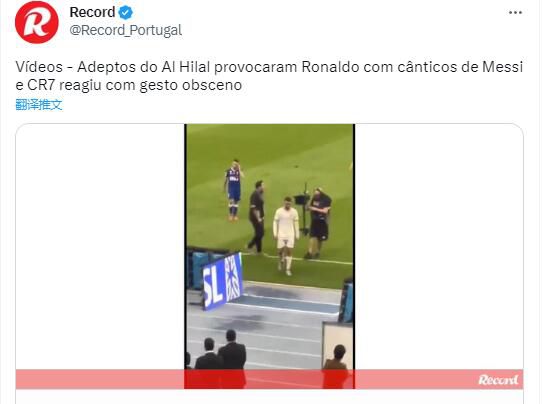Click the blank card area left of video
Image resolution: width=542 pixels, height=404 pixels.
pyautogui.click(x=100, y=246)
